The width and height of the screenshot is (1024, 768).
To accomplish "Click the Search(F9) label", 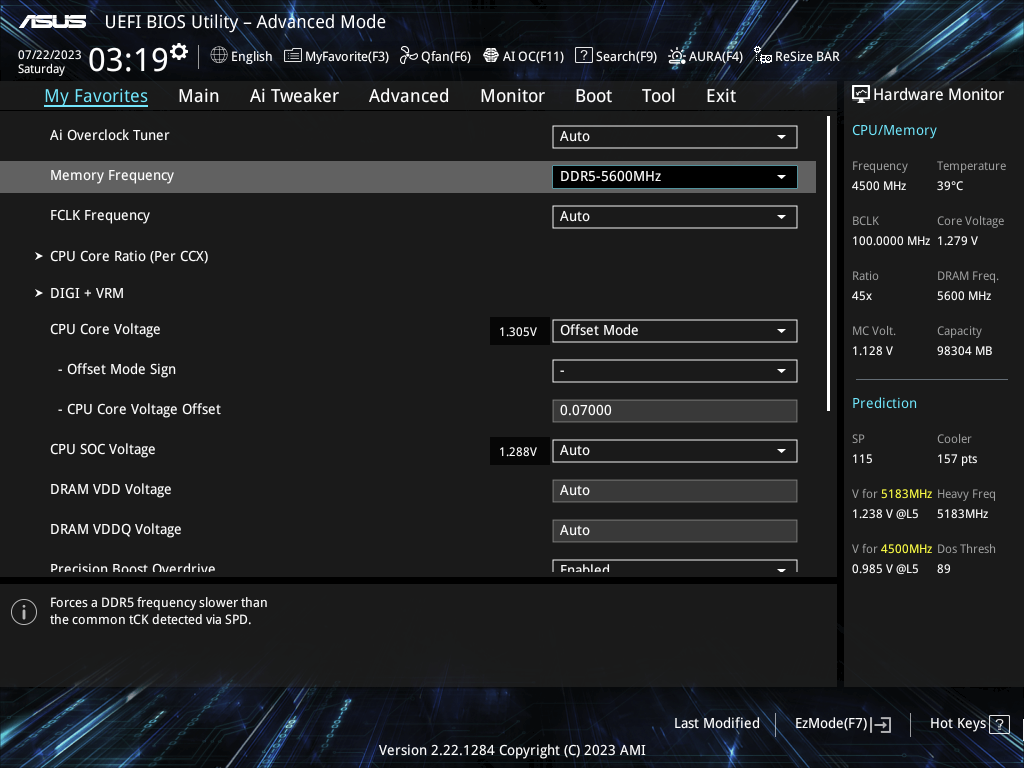I will pyautogui.click(x=626, y=57).
